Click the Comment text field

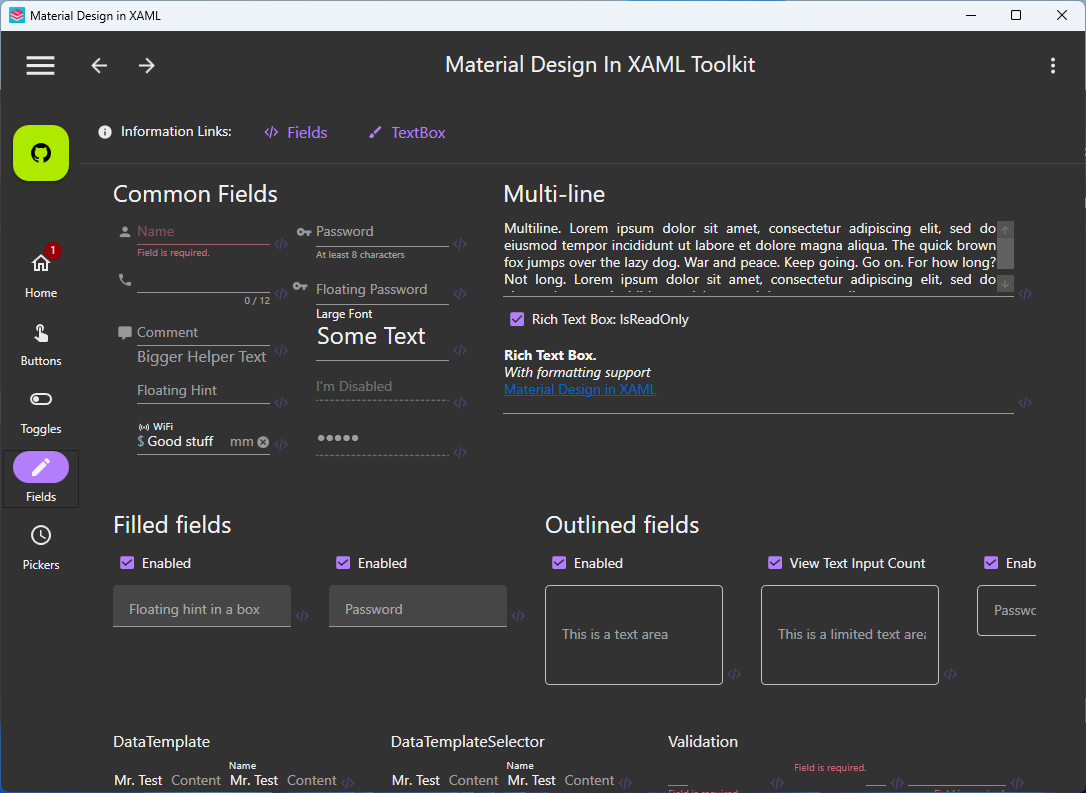[x=203, y=333]
